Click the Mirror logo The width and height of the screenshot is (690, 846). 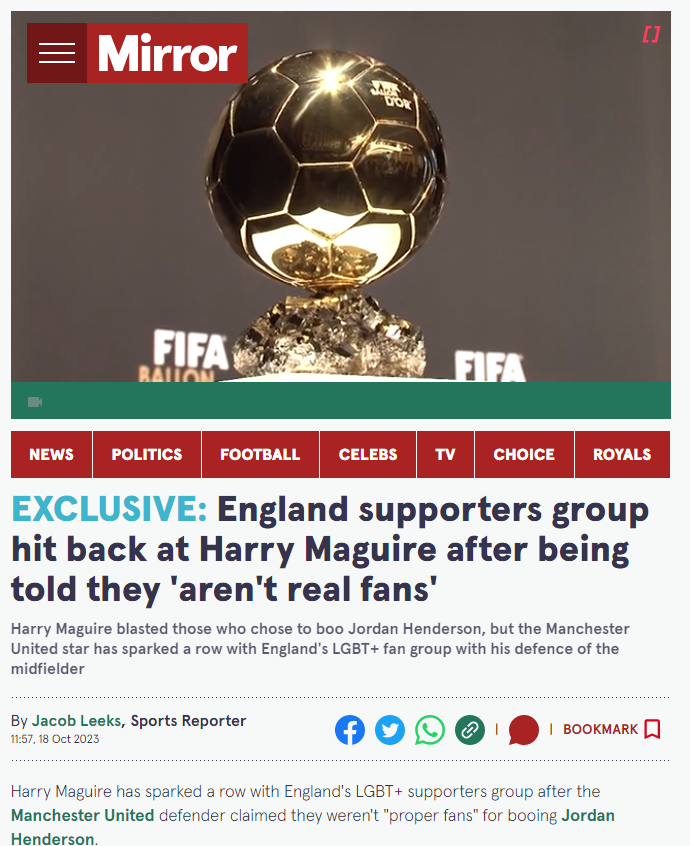pos(167,53)
